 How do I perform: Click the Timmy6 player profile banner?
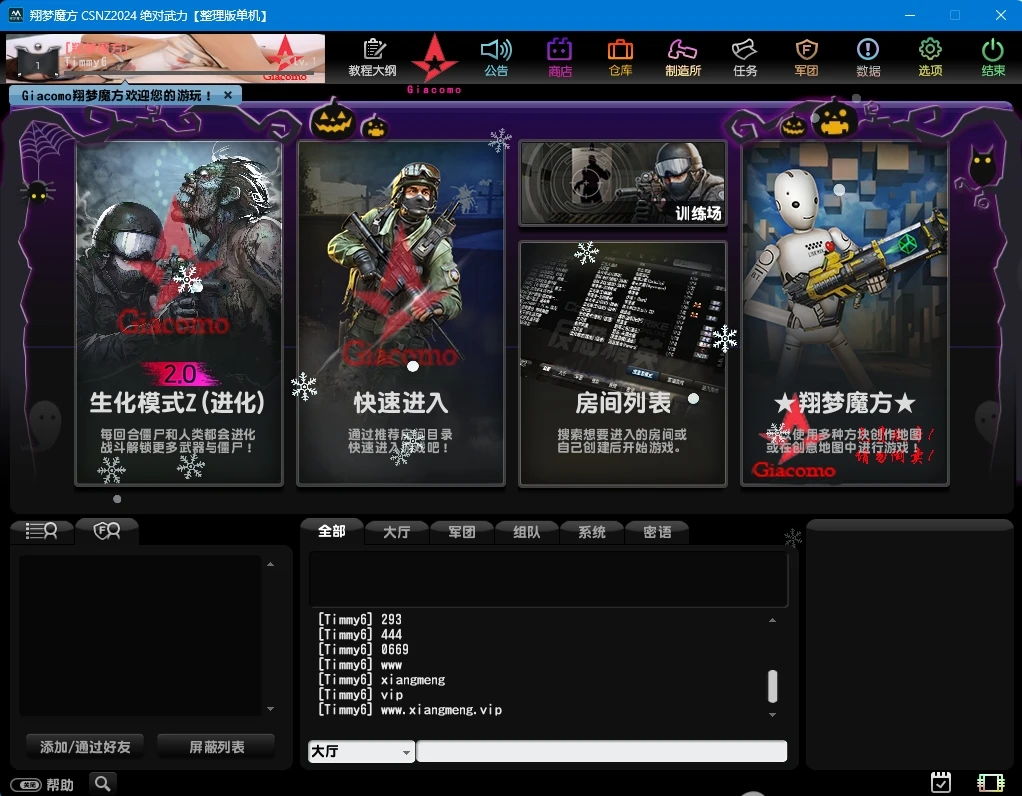coord(166,59)
